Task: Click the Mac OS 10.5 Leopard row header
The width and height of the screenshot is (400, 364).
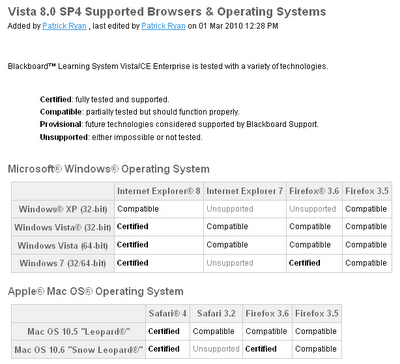Action: [x=79, y=332]
